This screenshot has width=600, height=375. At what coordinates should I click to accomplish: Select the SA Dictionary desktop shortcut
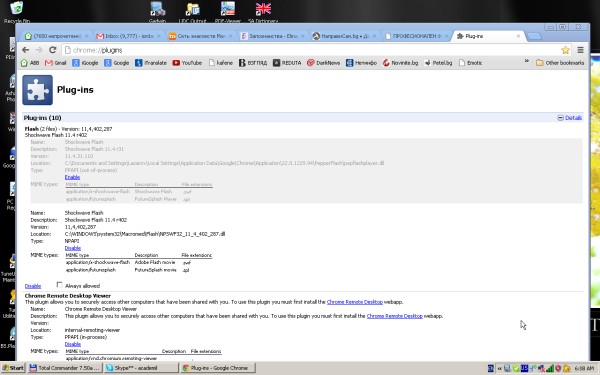tap(263, 12)
